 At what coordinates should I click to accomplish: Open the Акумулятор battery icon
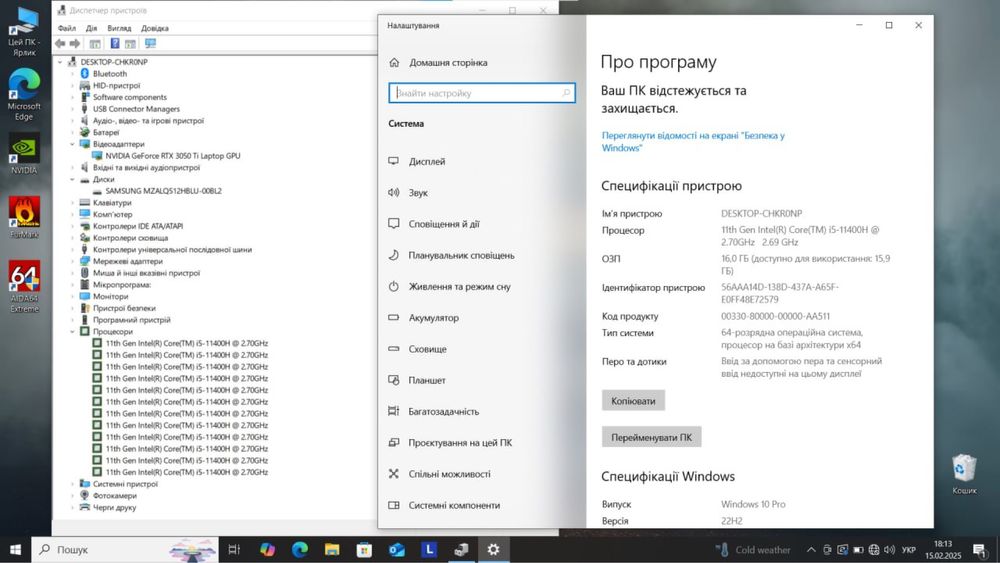point(393,318)
